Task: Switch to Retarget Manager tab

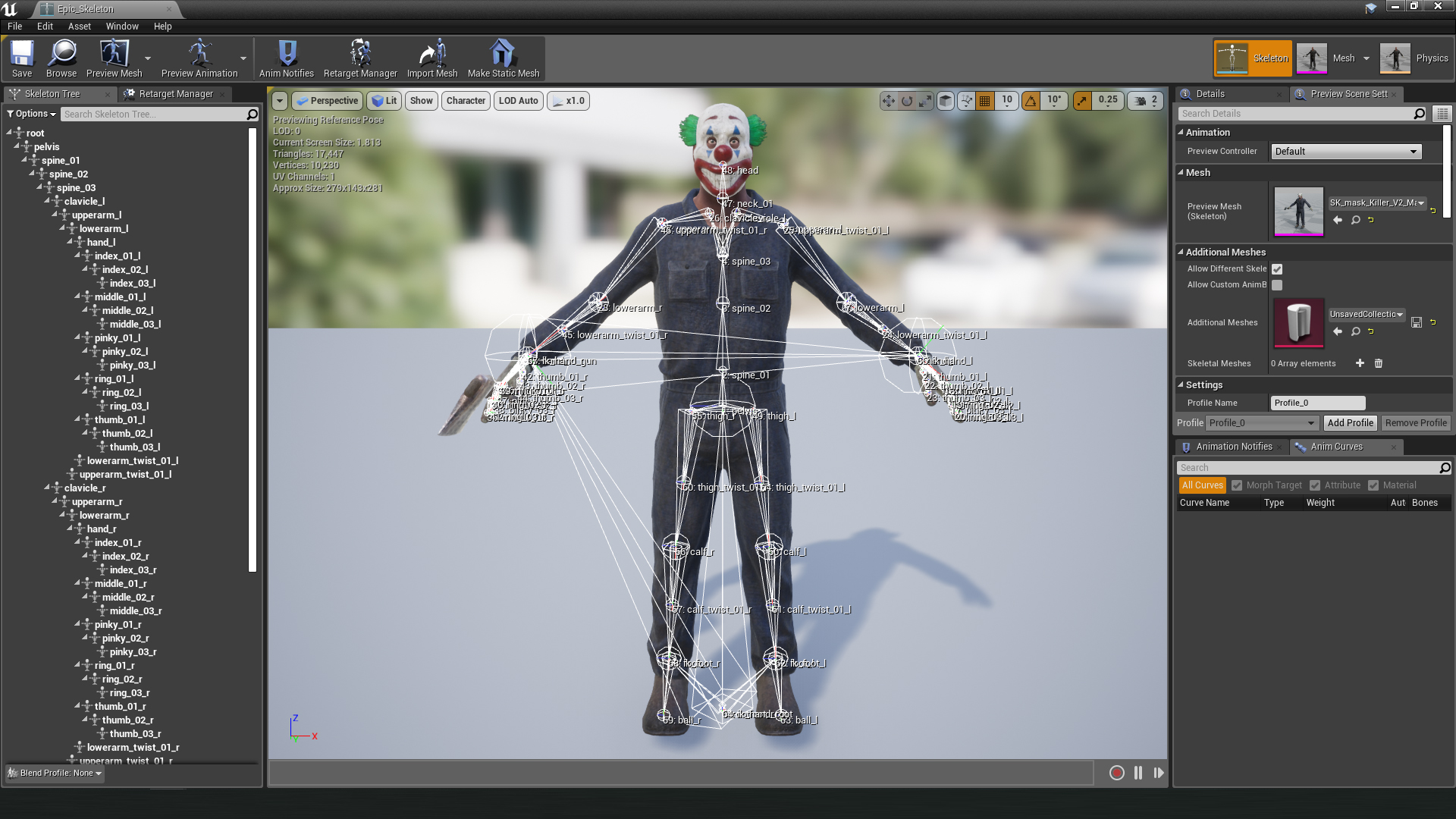Action: tap(175, 94)
